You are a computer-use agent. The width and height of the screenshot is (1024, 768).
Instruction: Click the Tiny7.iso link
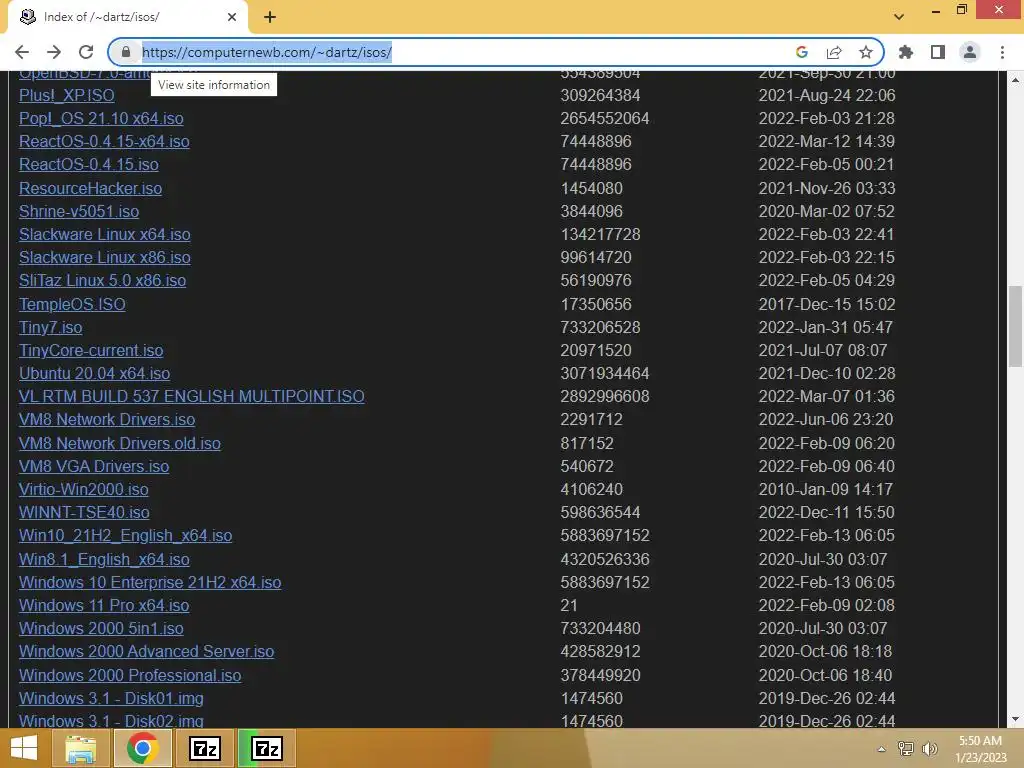click(51, 327)
